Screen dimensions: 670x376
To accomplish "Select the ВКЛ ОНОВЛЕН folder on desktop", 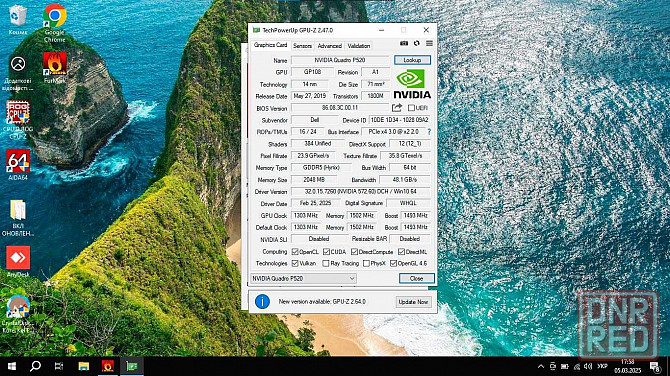I will click(x=18, y=218).
